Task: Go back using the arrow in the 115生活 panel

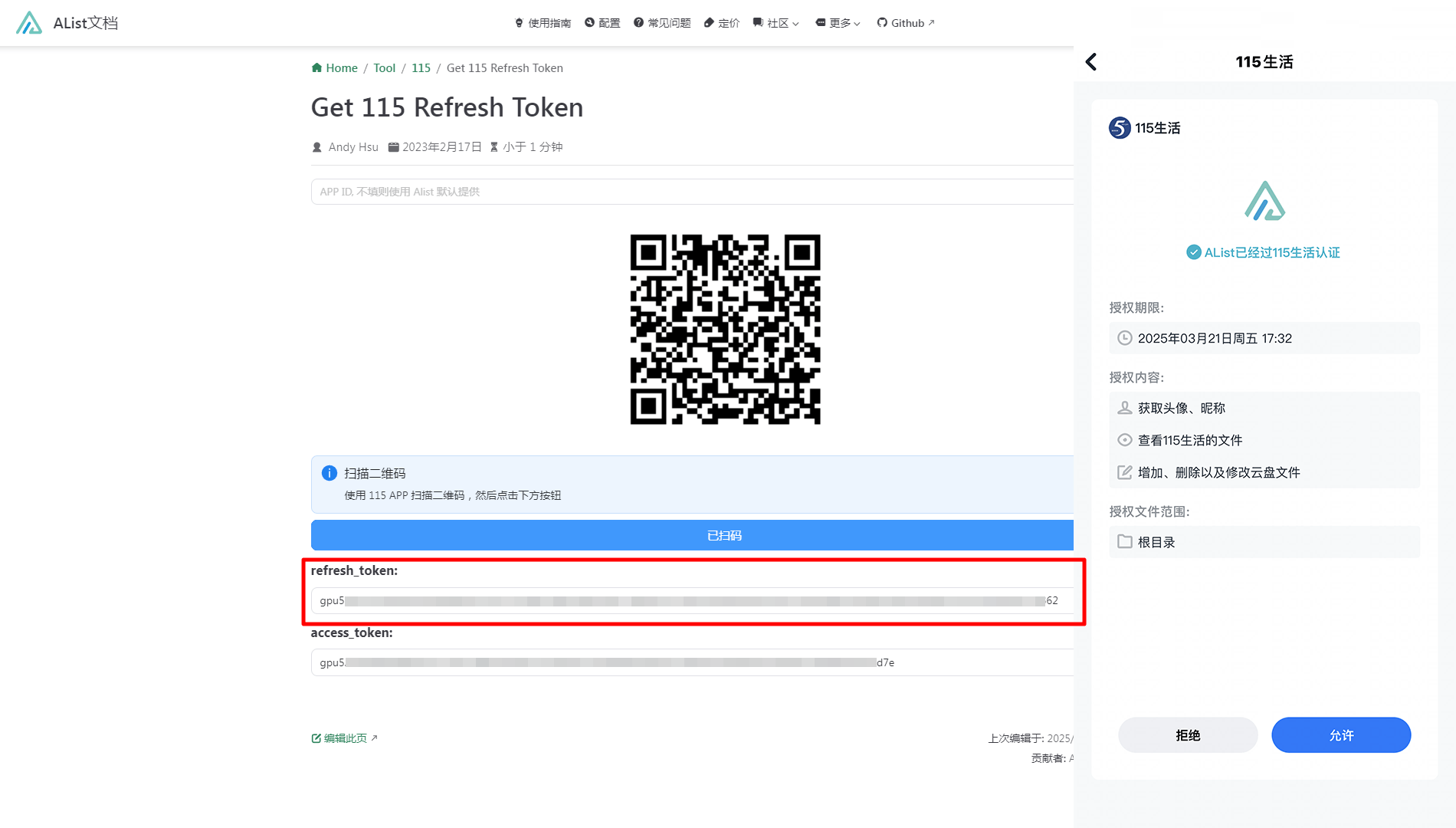Action: coord(1091,62)
